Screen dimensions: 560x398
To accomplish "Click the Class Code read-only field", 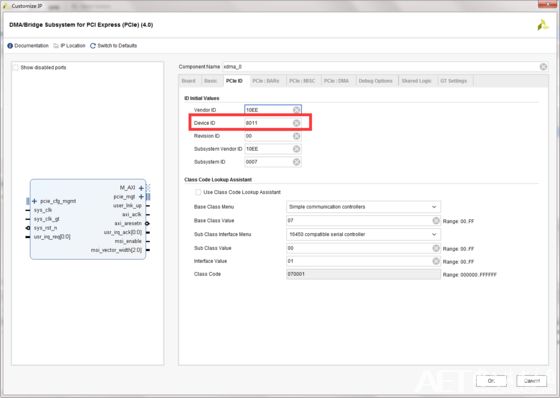I will coord(363,274).
